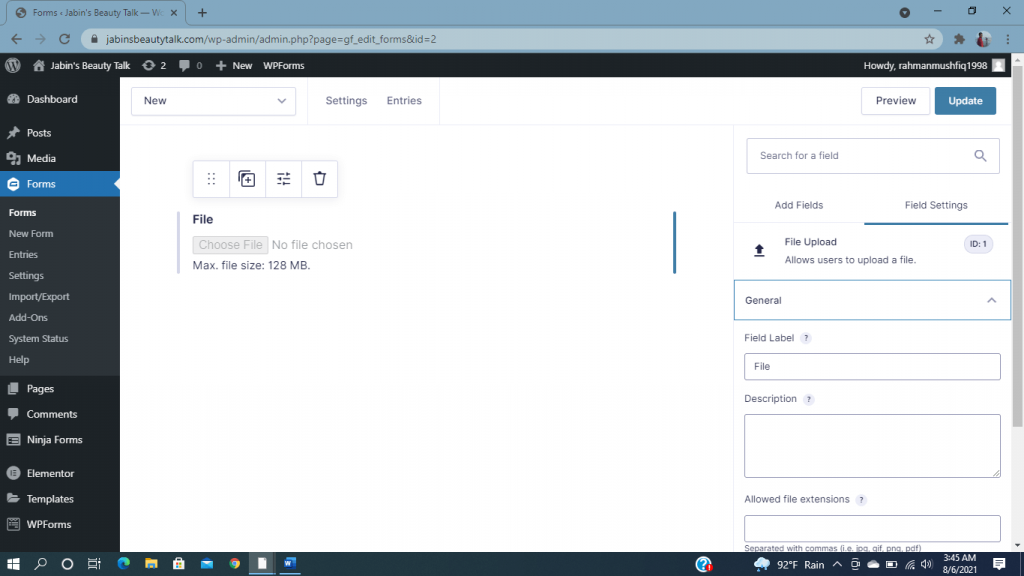Screen dimensions: 1024x576
Task: Click the drag handle icon of File field
Action: point(211,179)
